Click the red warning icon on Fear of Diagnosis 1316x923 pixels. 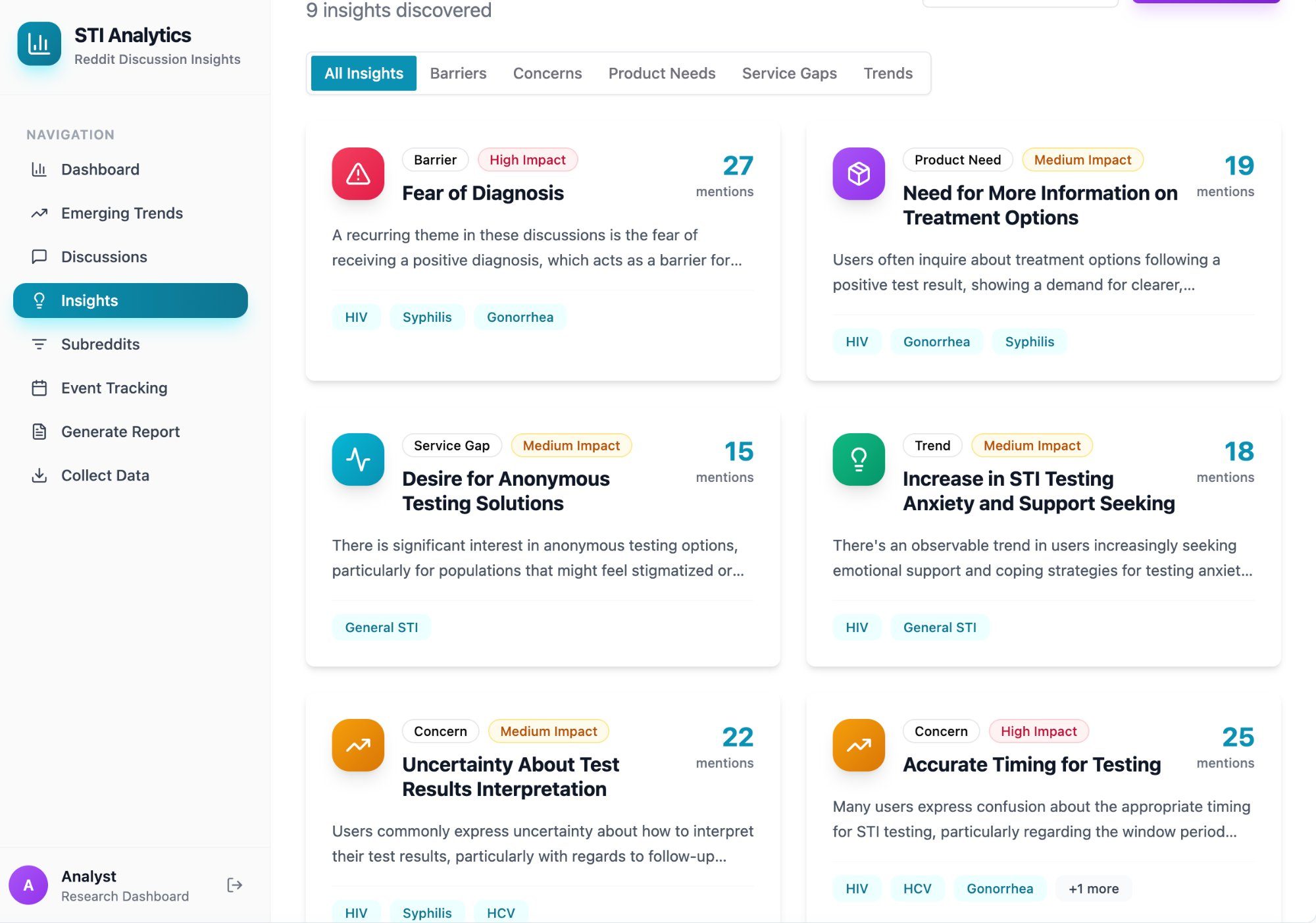358,174
